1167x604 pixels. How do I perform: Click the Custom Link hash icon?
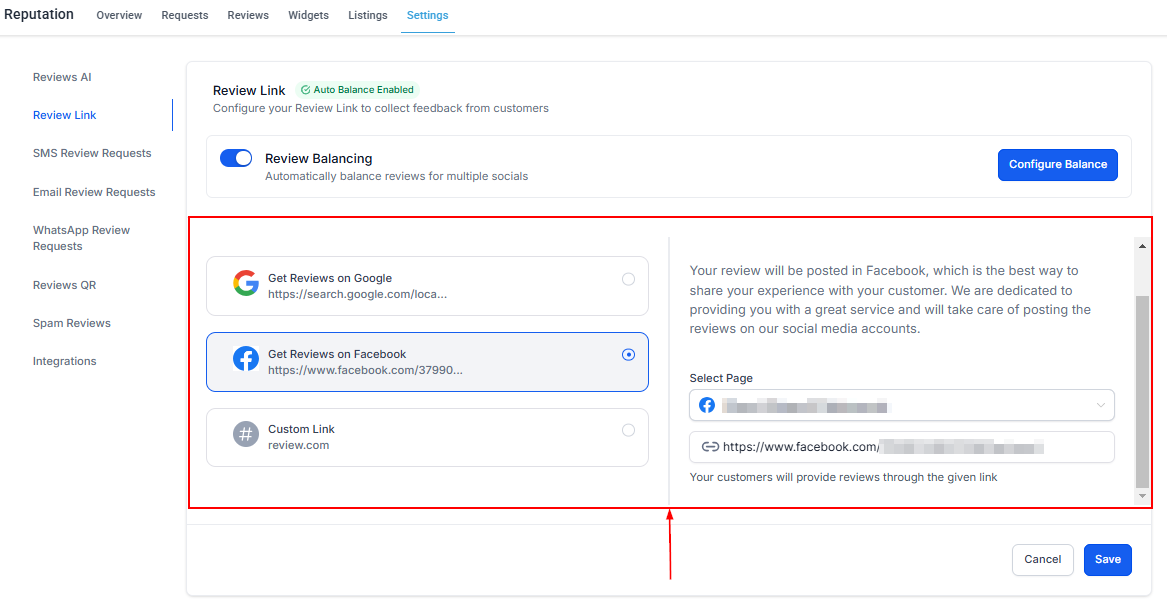tap(246, 435)
